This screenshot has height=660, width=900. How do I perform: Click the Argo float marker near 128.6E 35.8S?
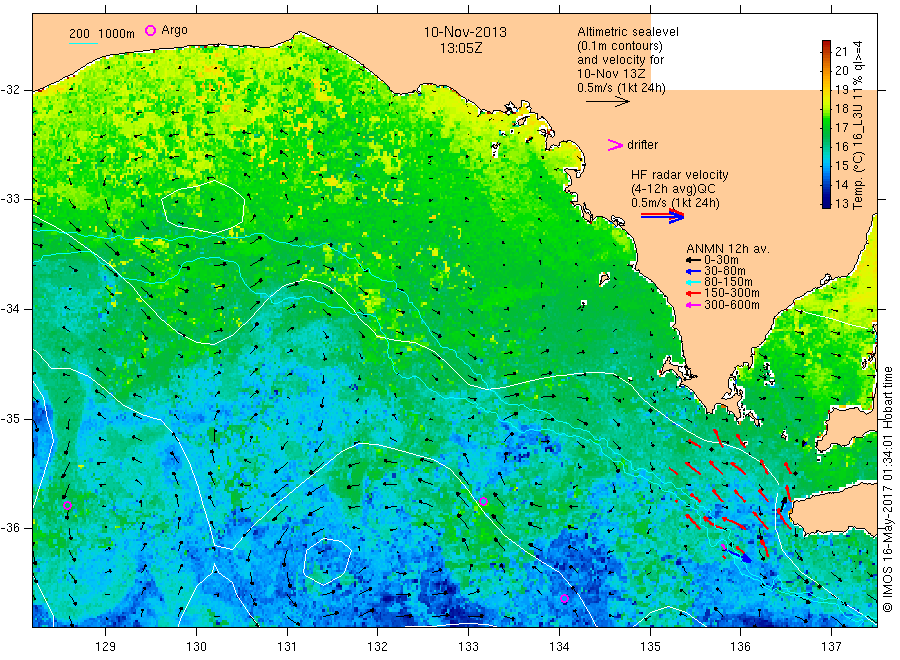(67, 506)
